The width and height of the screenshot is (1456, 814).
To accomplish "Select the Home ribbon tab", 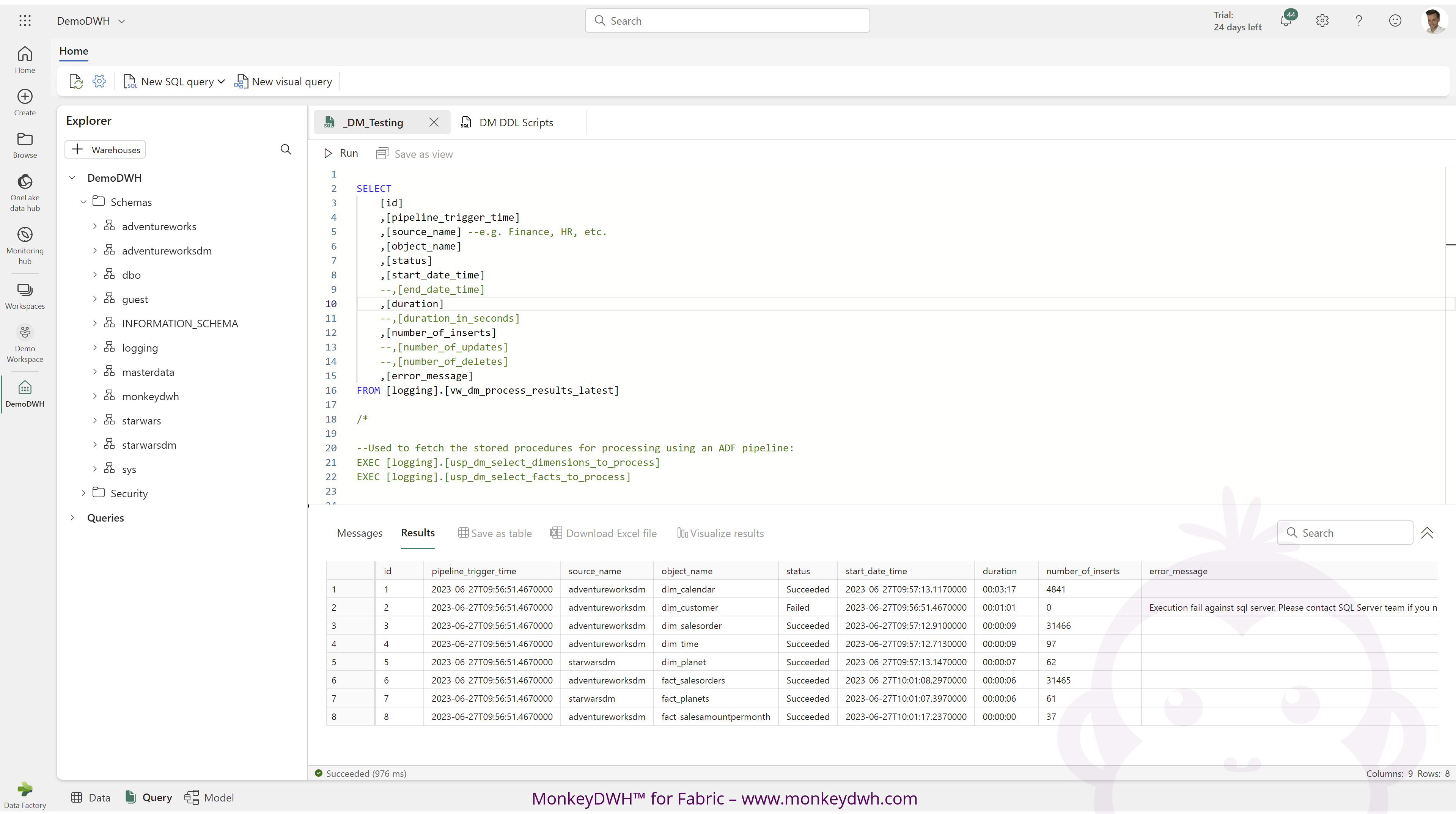I will [74, 52].
